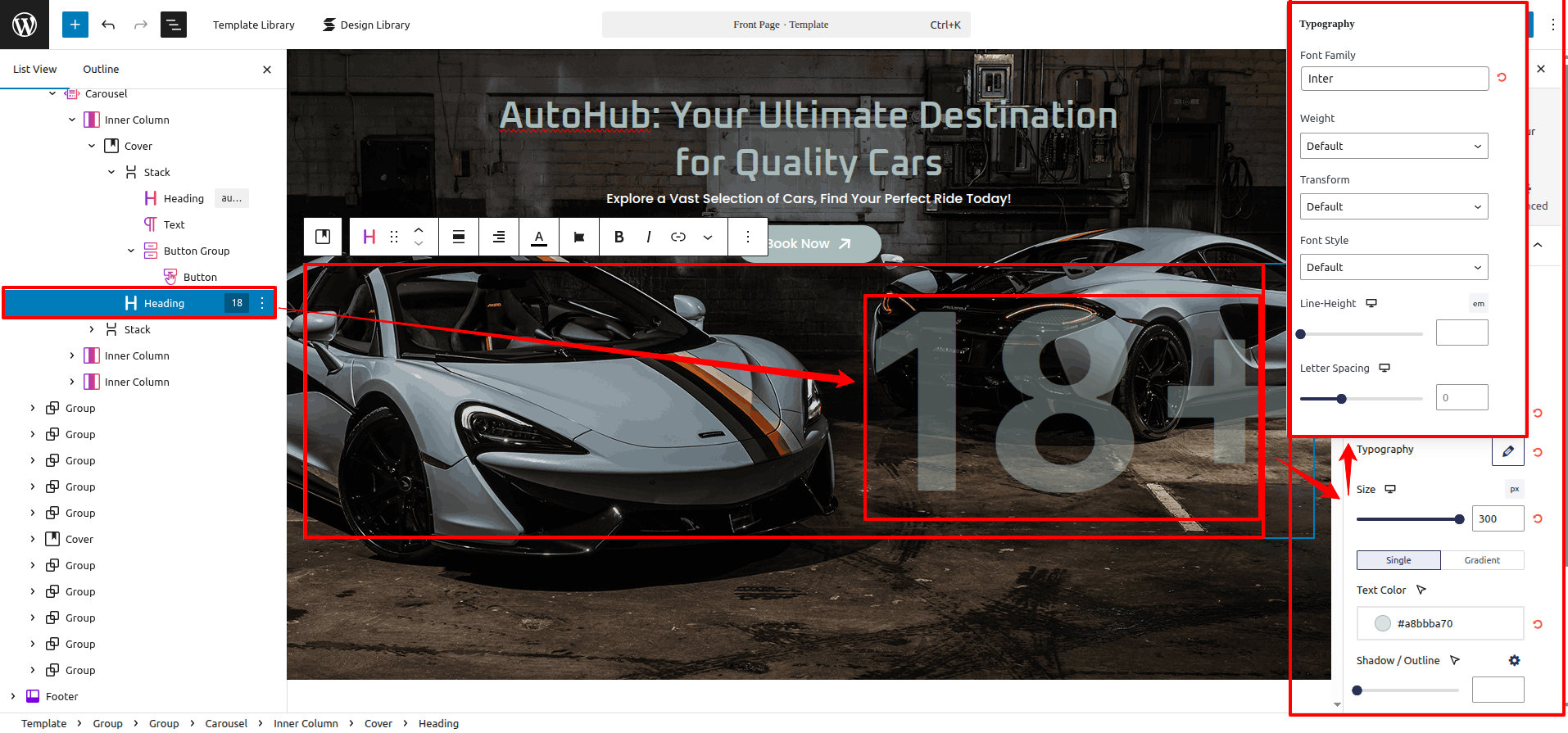1568x733 pixels.
Task: Click the Font Family input field
Action: tap(1394, 79)
